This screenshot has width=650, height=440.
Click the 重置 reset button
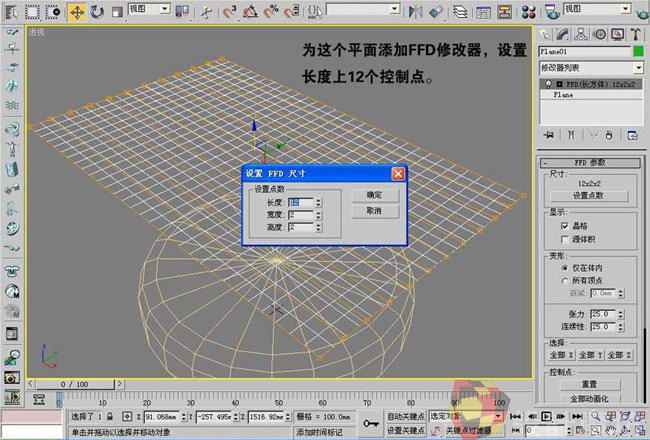[x=589, y=384]
